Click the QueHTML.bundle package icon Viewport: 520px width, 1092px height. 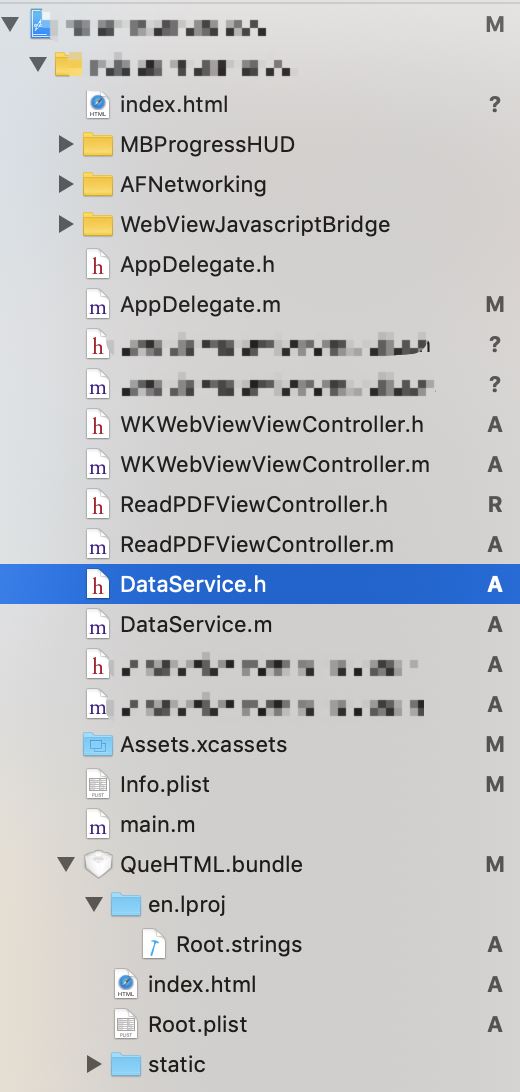(x=97, y=865)
